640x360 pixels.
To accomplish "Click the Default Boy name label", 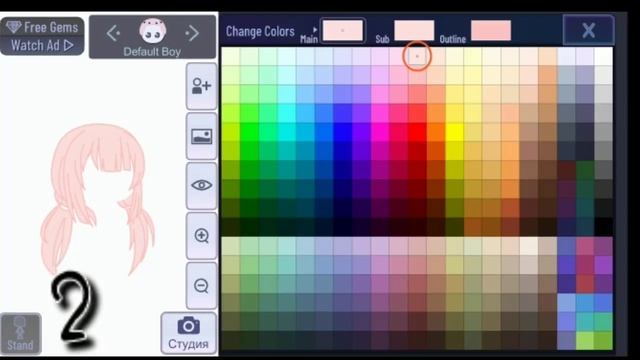I will [152, 52].
